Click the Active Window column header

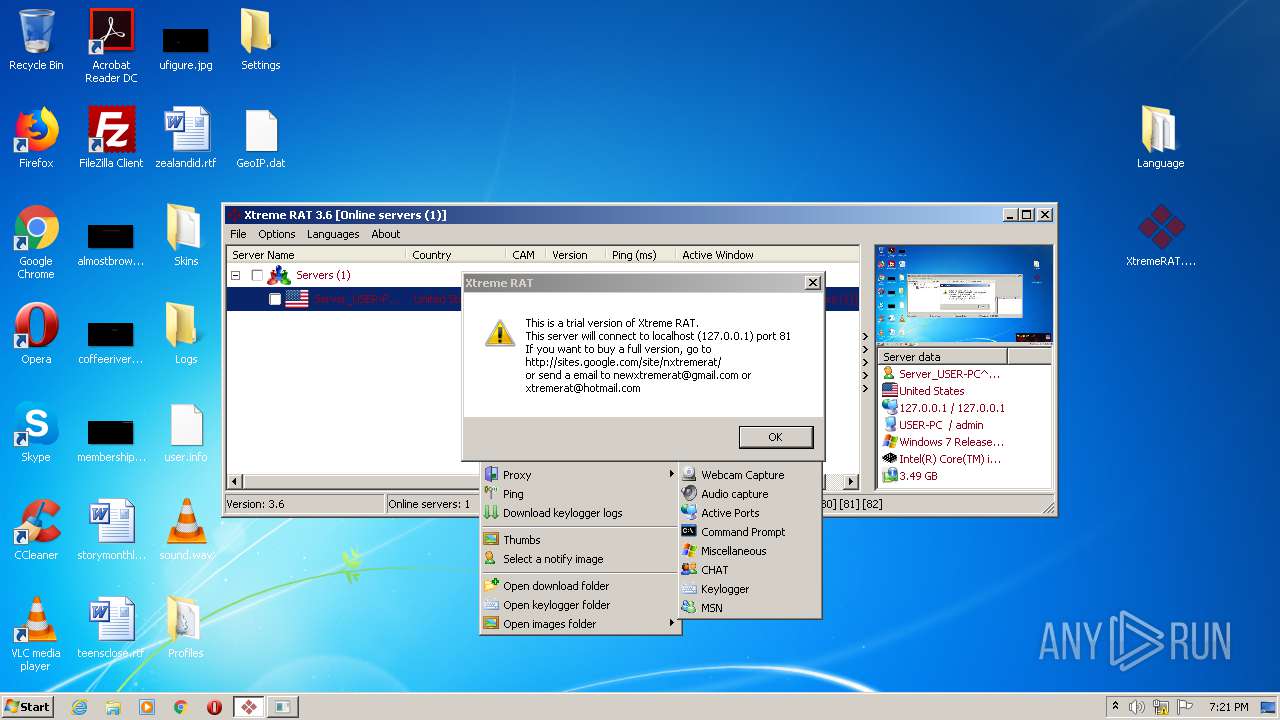765,255
